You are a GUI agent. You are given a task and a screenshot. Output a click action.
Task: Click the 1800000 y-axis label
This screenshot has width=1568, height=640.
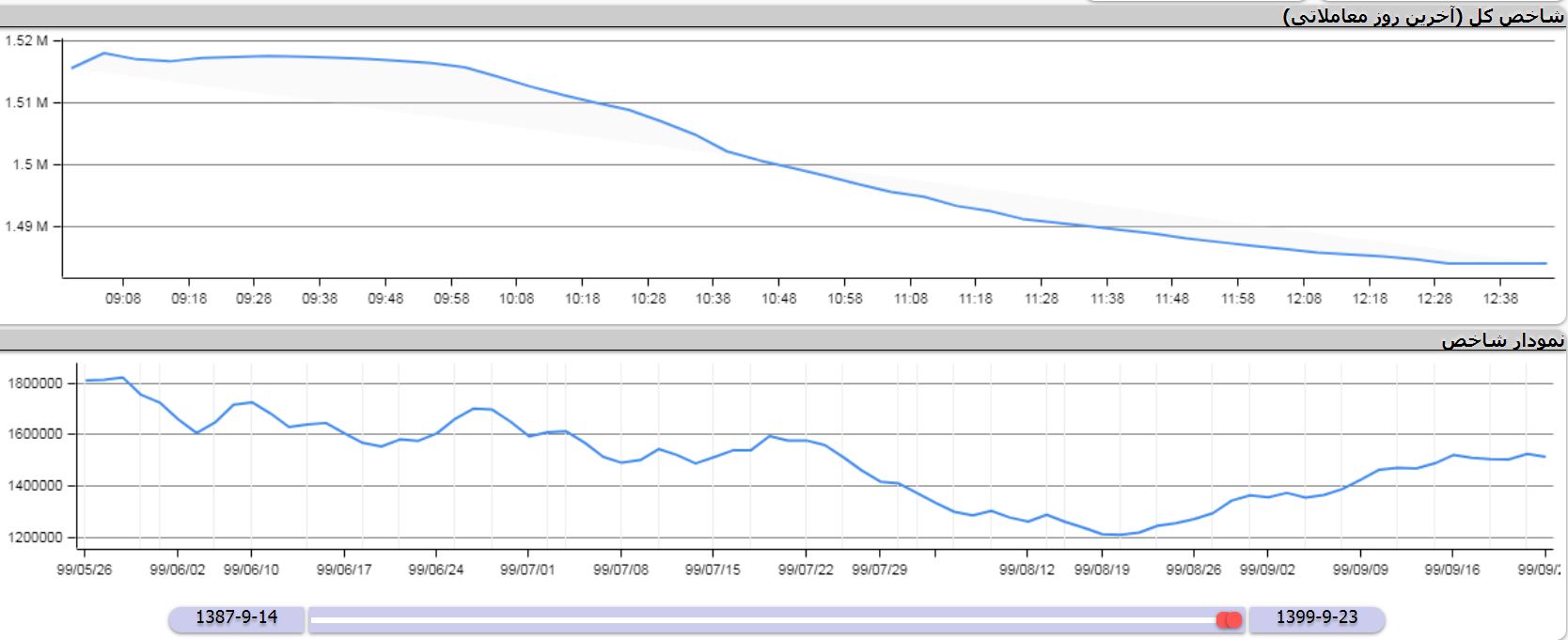click(34, 383)
